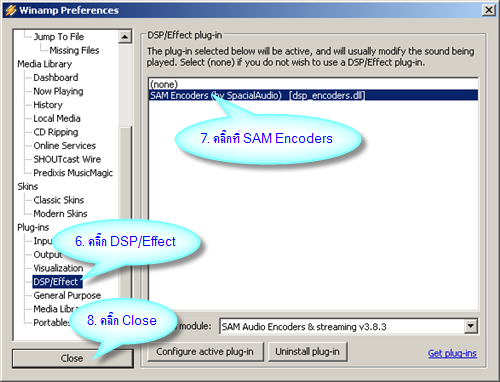Open SHOUTcast Wire preferences

(x=67, y=159)
